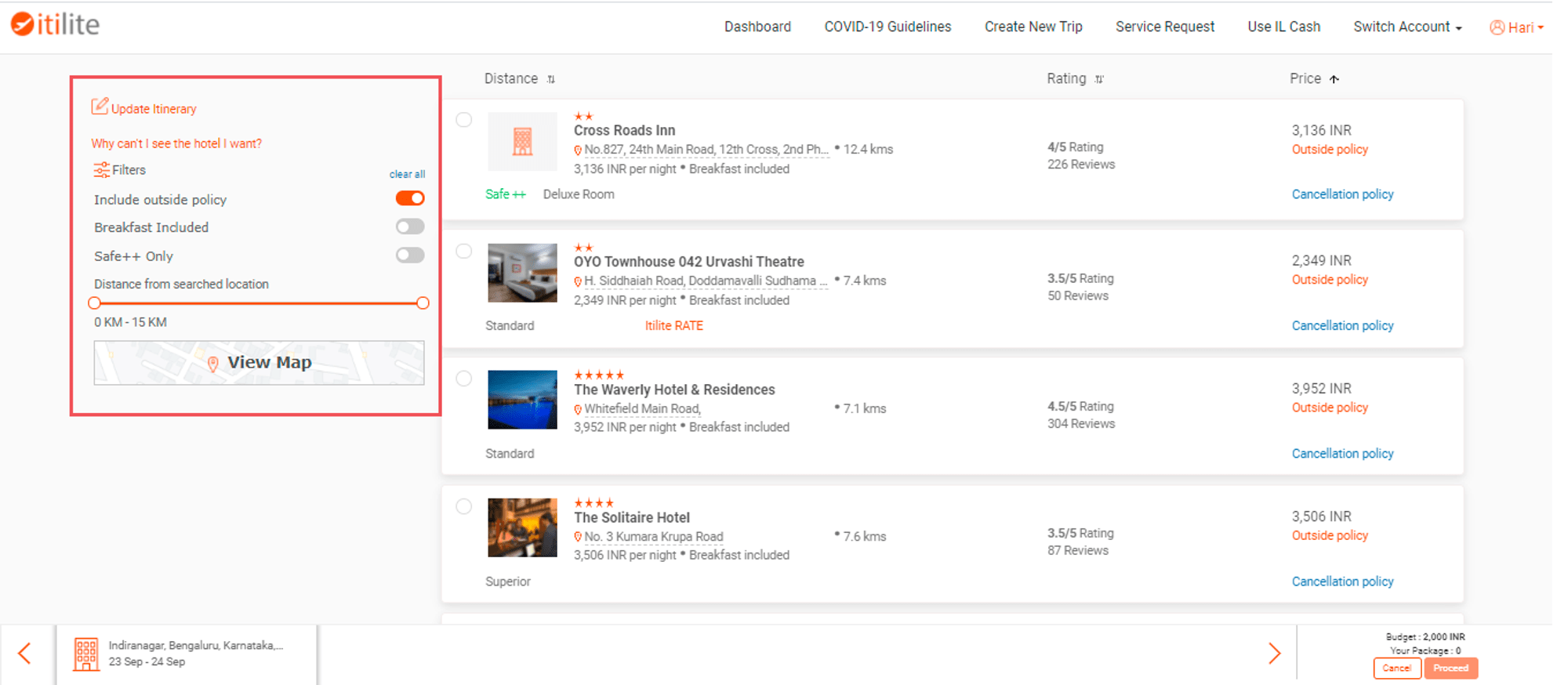The width and height of the screenshot is (1568, 685).
Task: Go to Create New Trip
Action: pyautogui.click(x=1033, y=27)
